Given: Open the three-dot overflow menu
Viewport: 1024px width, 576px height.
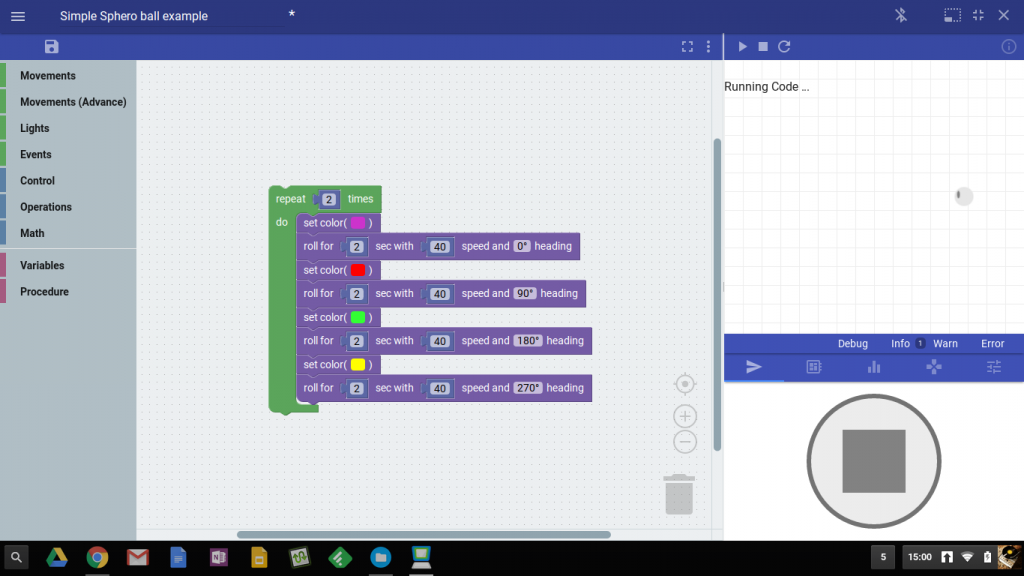Looking at the screenshot, I should point(708,46).
